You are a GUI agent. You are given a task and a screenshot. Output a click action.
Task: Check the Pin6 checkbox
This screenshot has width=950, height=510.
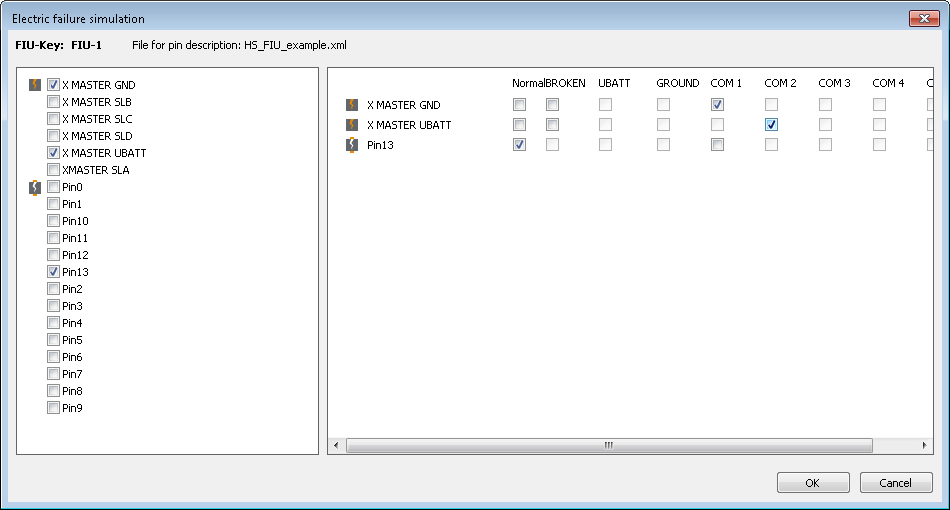pyautogui.click(x=53, y=356)
